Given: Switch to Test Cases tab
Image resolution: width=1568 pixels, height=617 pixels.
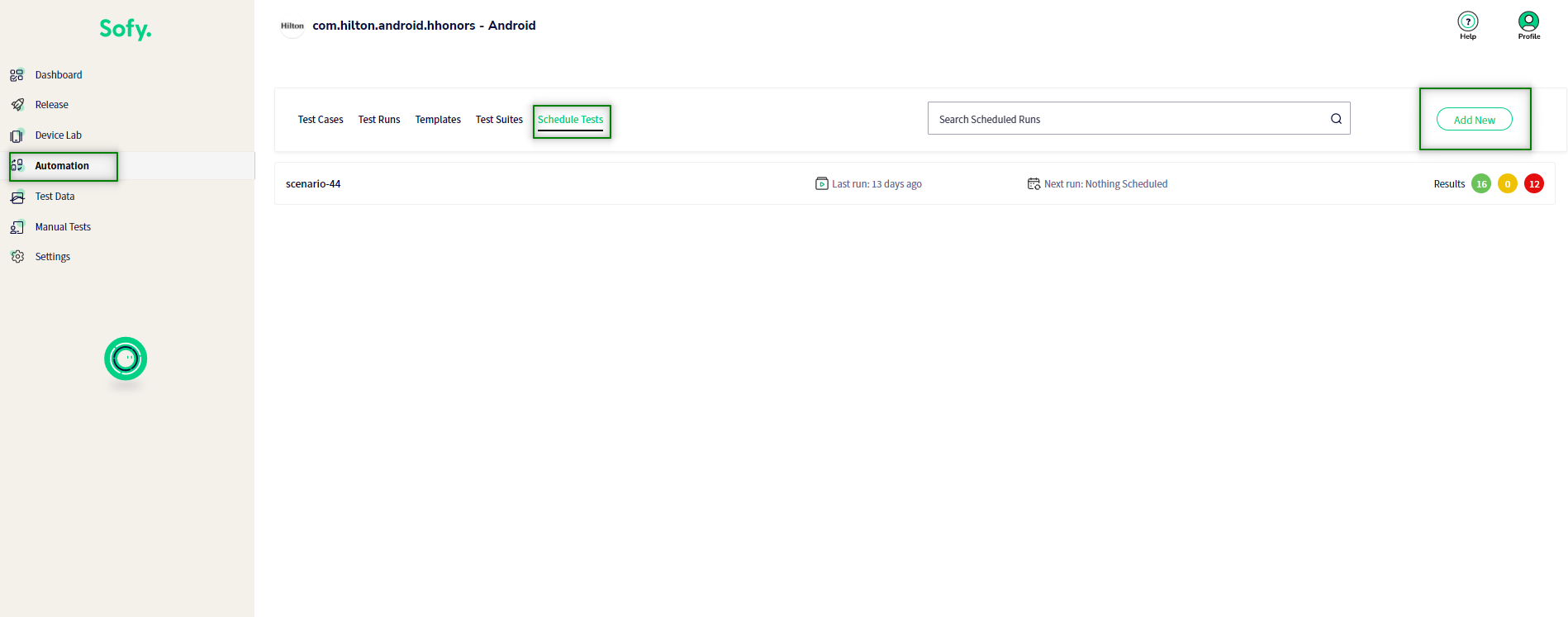Looking at the screenshot, I should click(x=321, y=120).
